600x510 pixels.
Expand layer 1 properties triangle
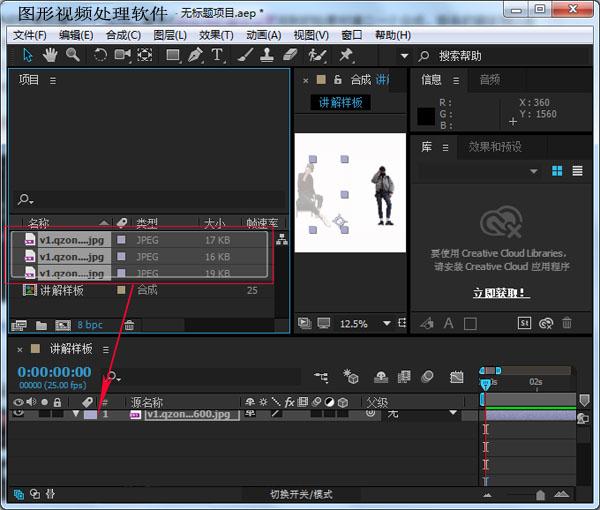(76, 414)
